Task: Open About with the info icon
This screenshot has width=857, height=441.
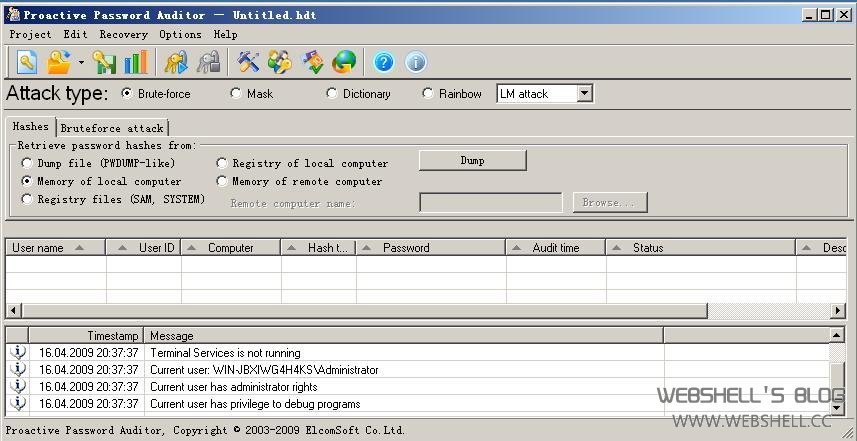Action: pos(416,62)
